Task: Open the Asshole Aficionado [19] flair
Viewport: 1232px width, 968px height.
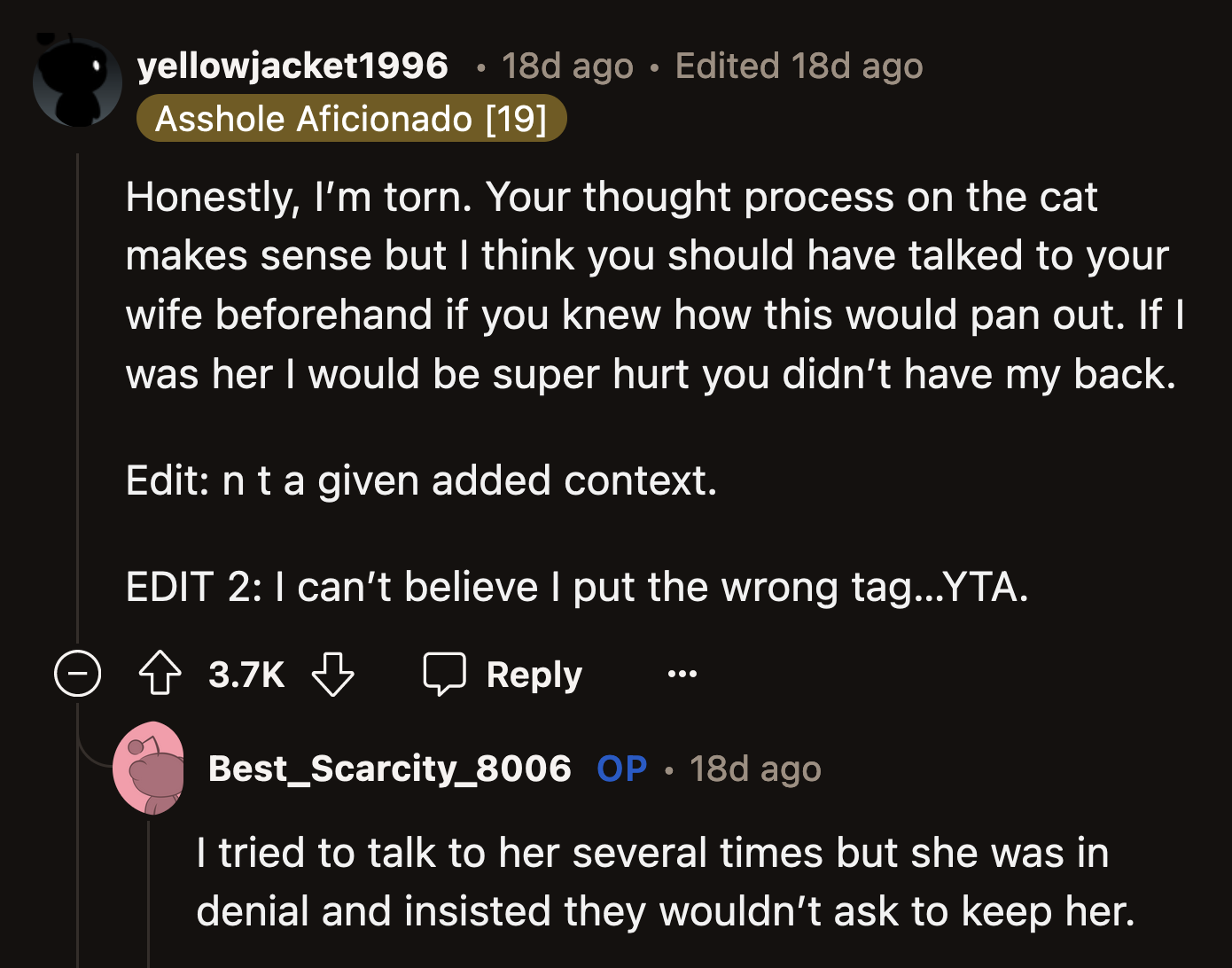Action: (x=352, y=117)
